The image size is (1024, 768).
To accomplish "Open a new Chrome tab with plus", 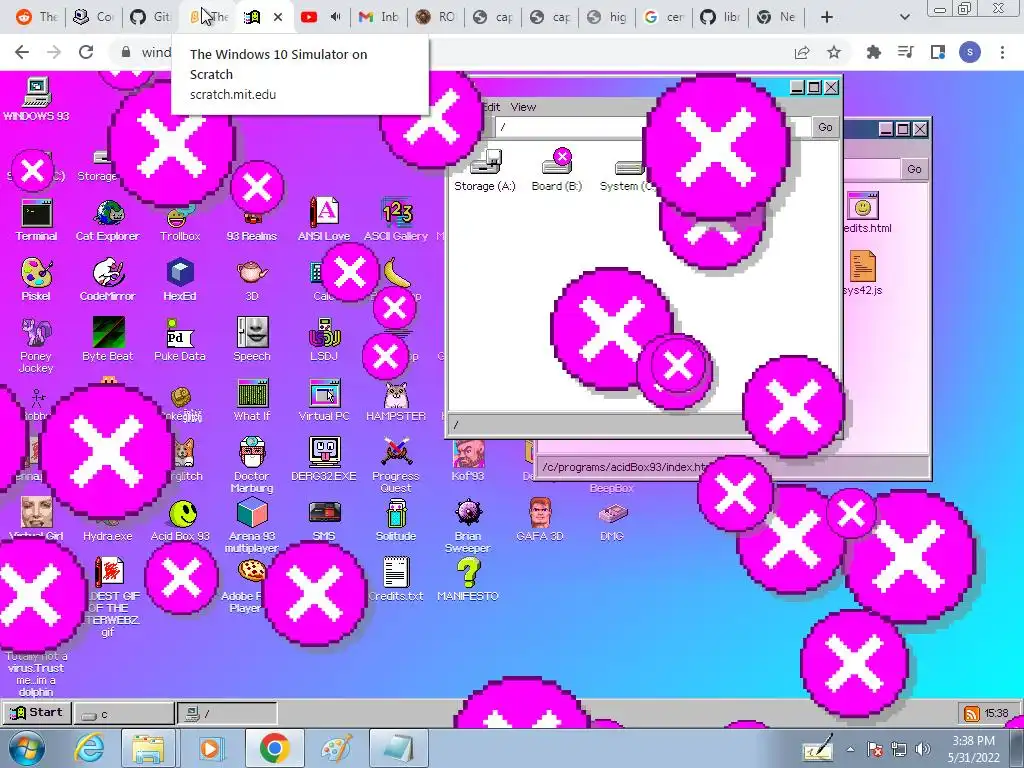I will 827,17.
